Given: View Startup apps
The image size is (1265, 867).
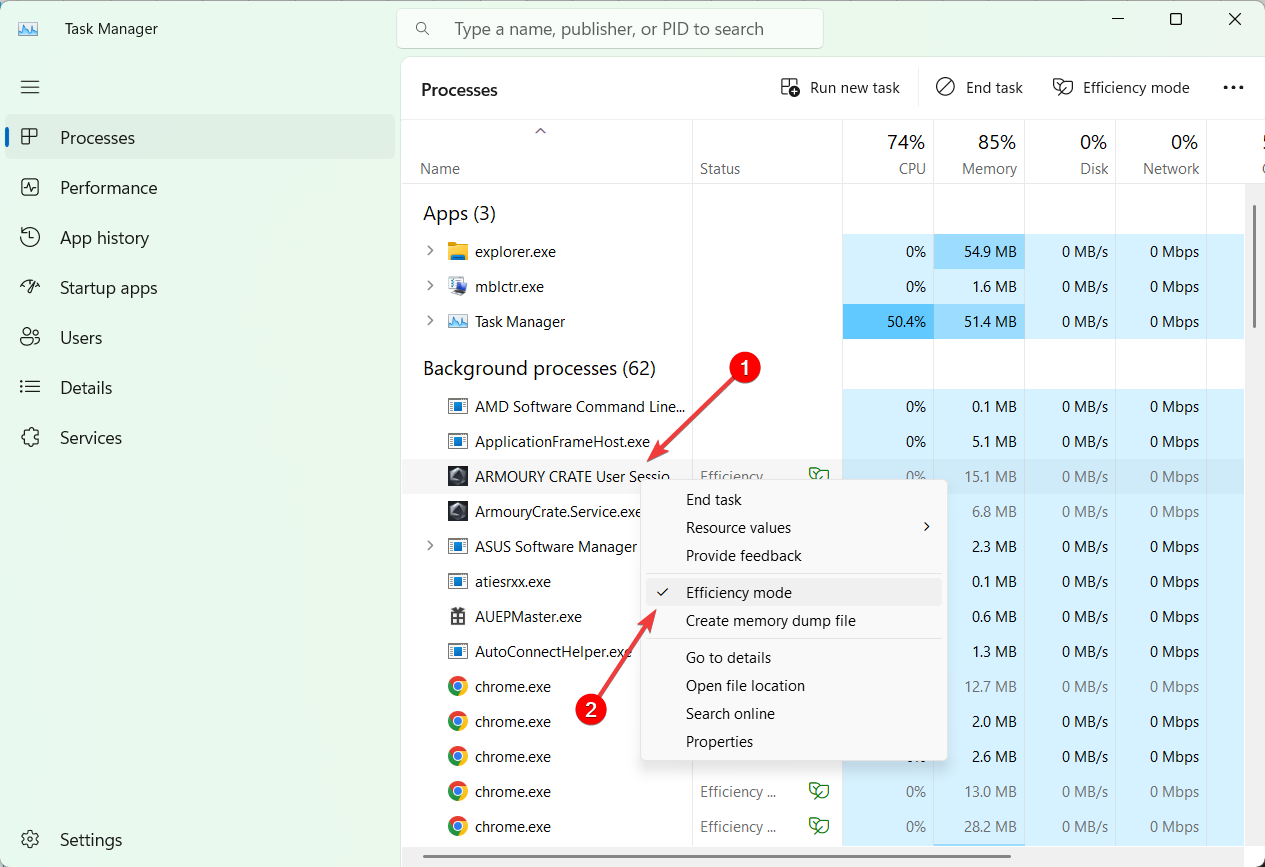Looking at the screenshot, I should [108, 287].
